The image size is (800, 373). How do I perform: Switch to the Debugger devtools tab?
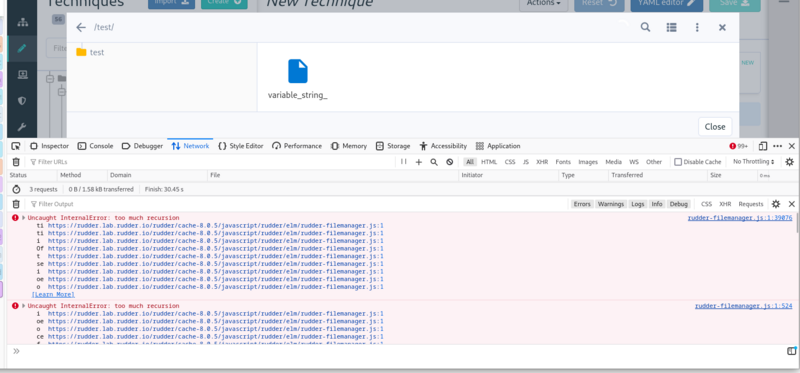(142, 146)
